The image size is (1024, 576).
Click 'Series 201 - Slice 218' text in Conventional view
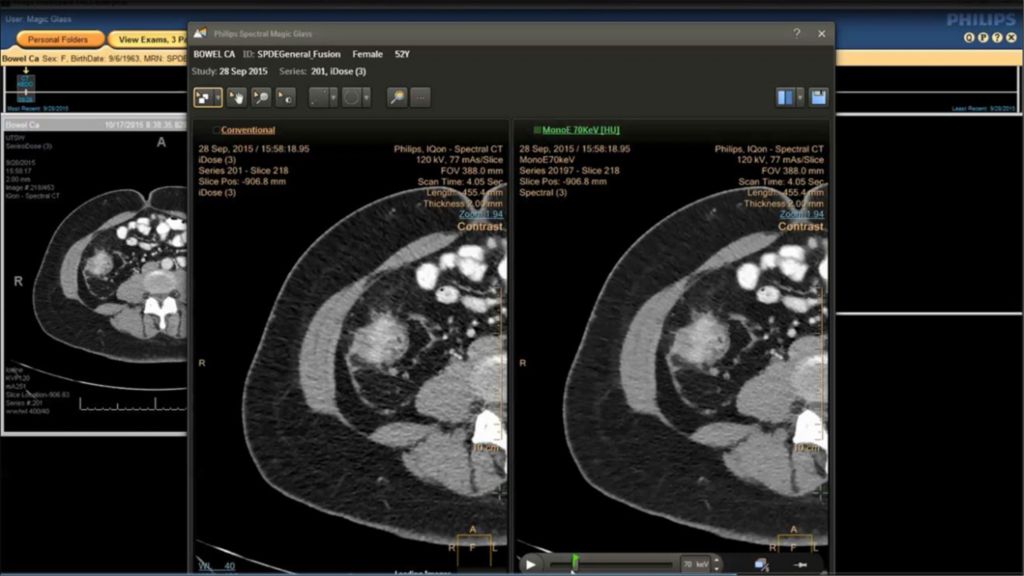coord(243,170)
